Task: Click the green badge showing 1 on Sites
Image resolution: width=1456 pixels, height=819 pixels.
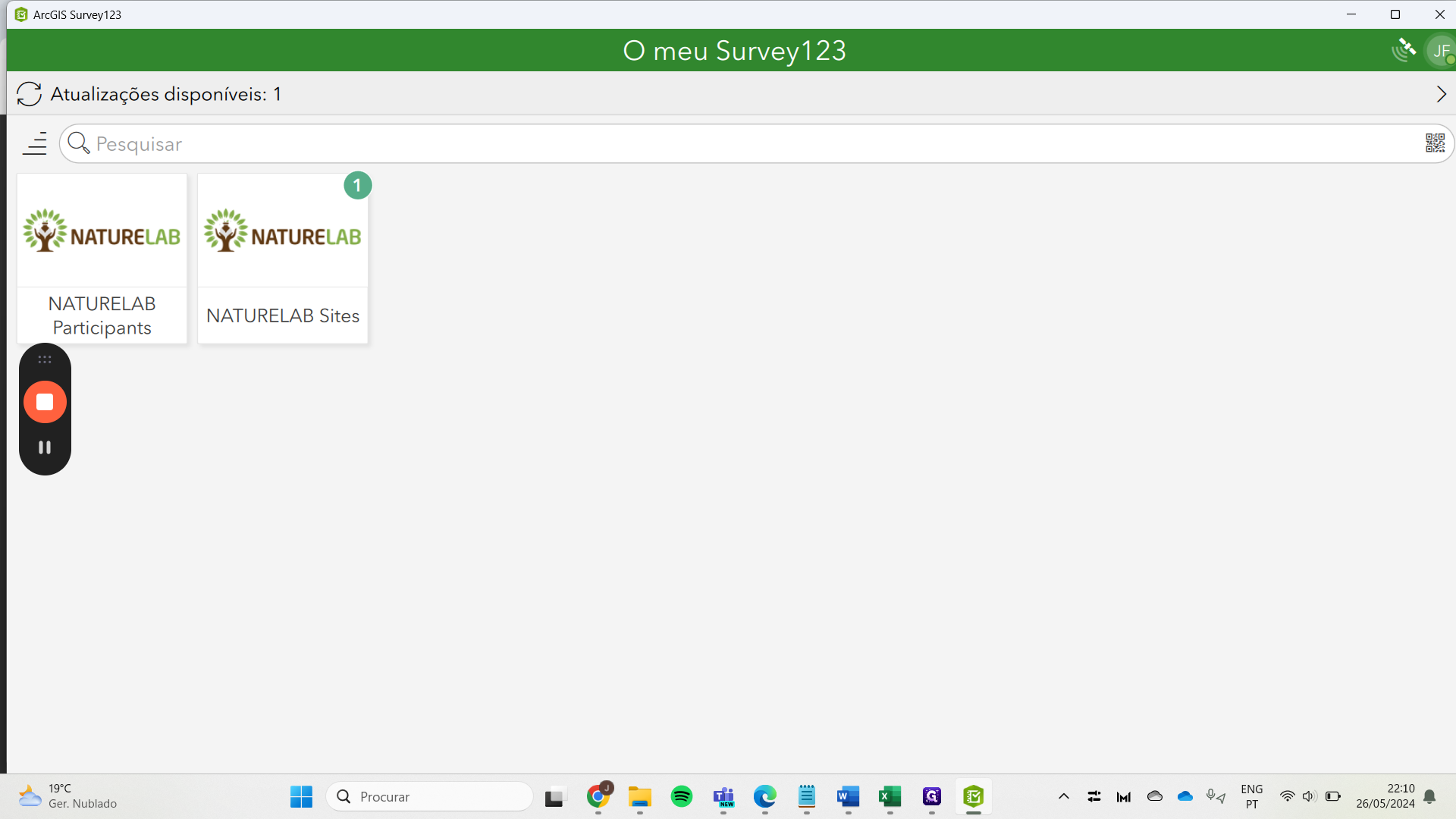Action: point(357,185)
